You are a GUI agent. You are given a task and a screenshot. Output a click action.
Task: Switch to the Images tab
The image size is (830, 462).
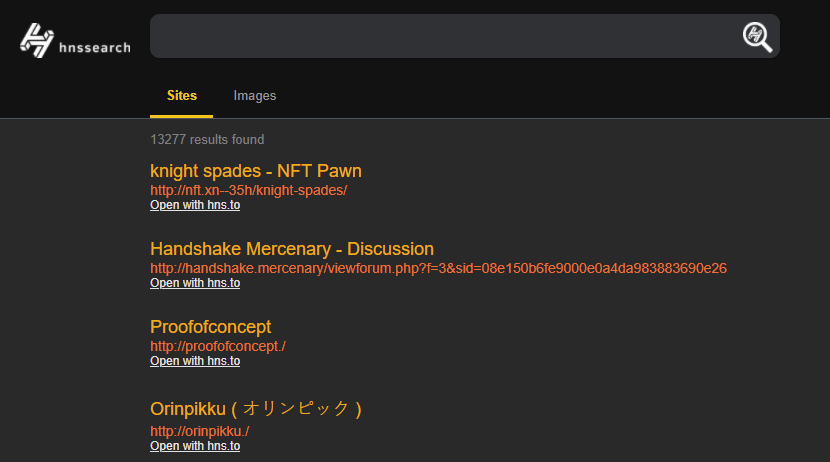pyautogui.click(x=255, y=96)
